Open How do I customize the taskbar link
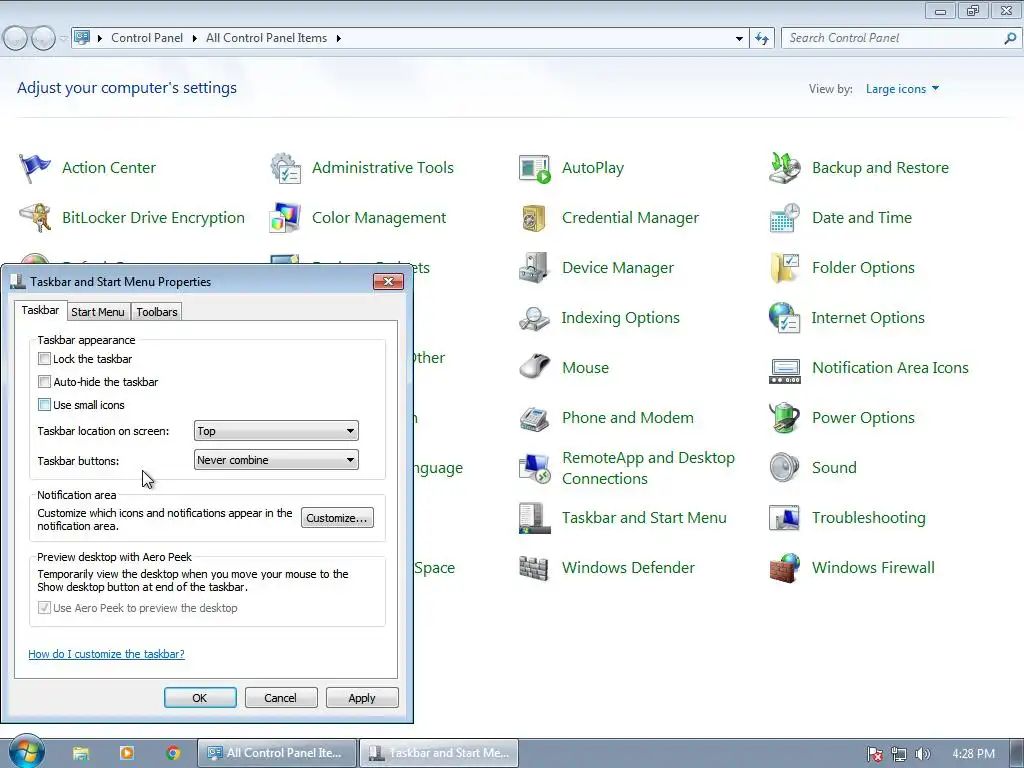Screen dimensions: 1024x768 106,654
